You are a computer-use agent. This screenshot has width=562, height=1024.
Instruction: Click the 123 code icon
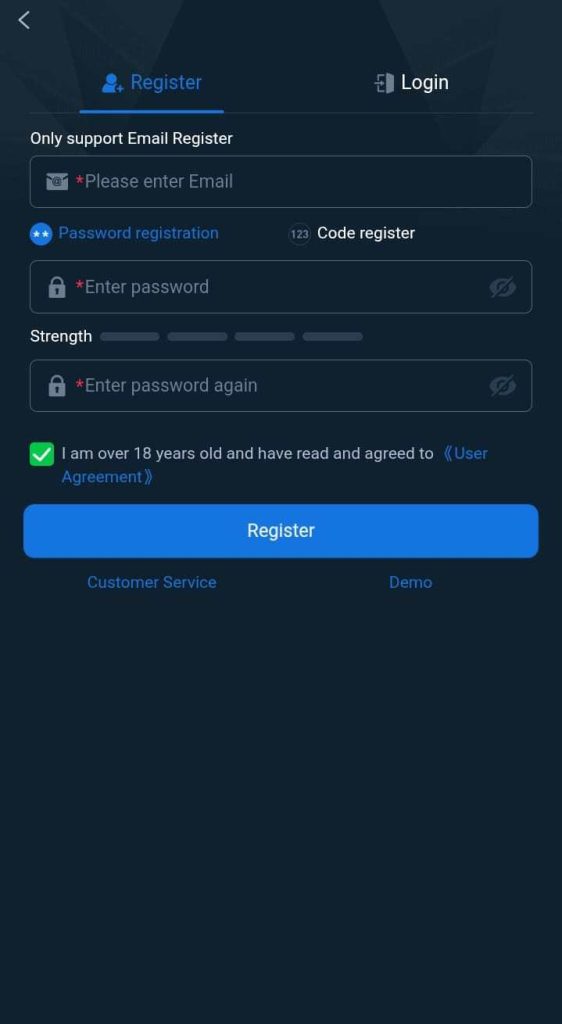coord(300,233)
